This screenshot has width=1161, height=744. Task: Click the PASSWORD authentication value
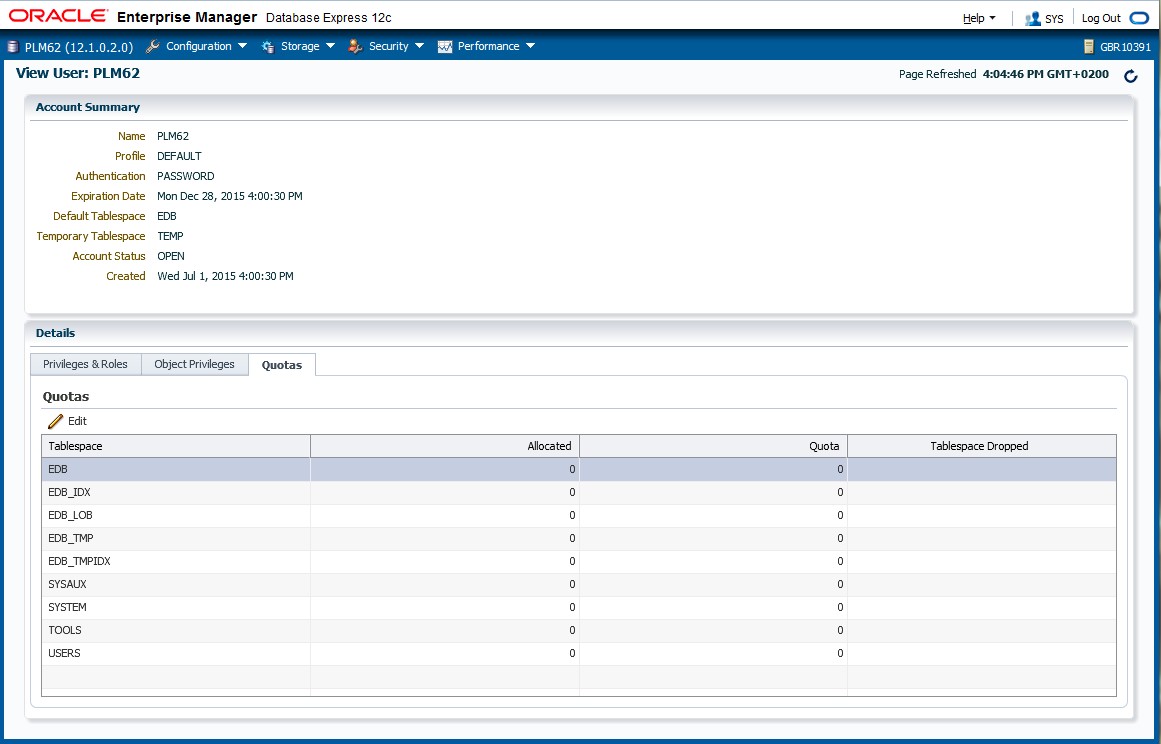[x=186, y=176]
